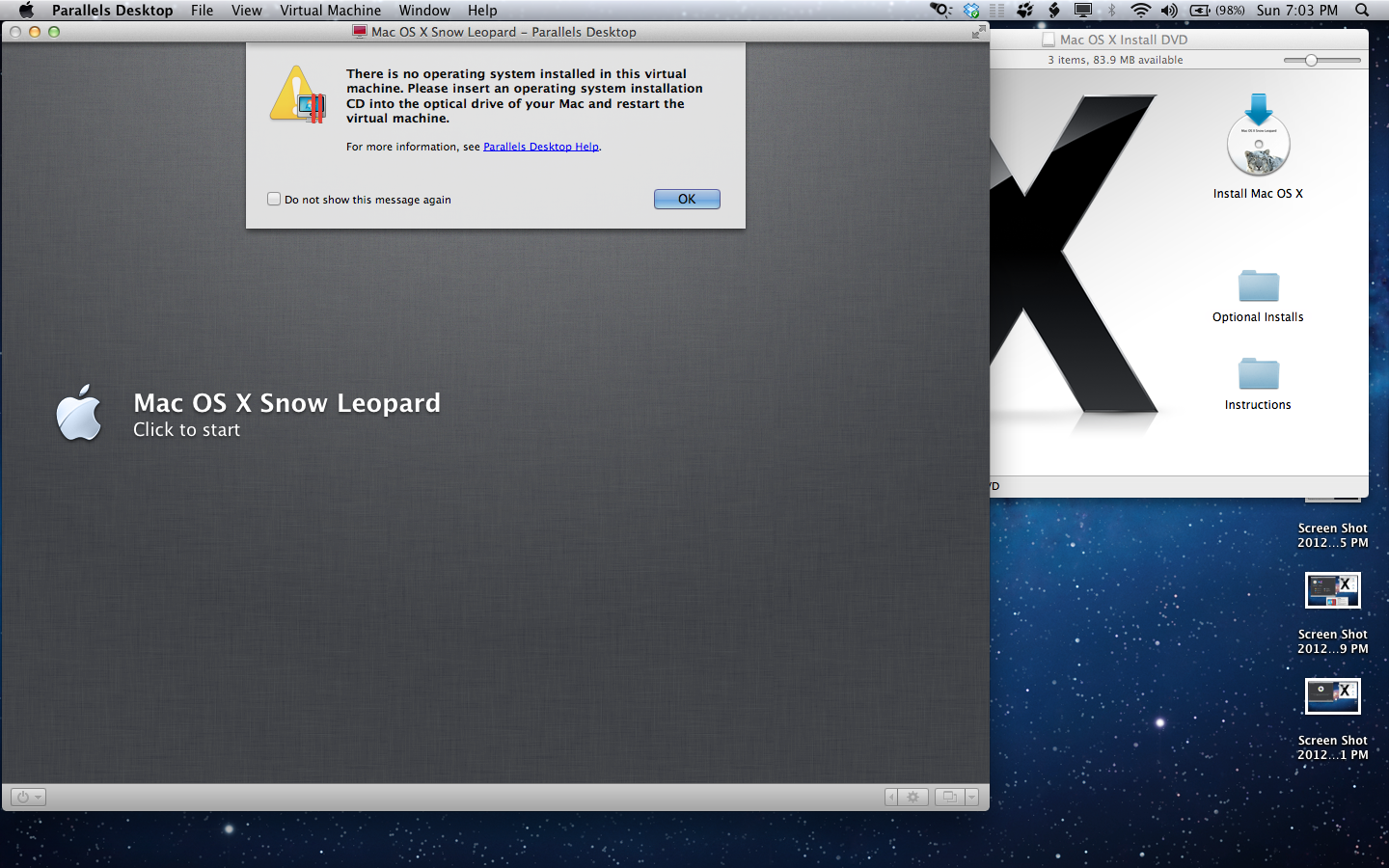The width and height of the screenshot is (1389, 868).
Task: Click the curved tool icon beside the display icon
Action: tap(1054, 11)
